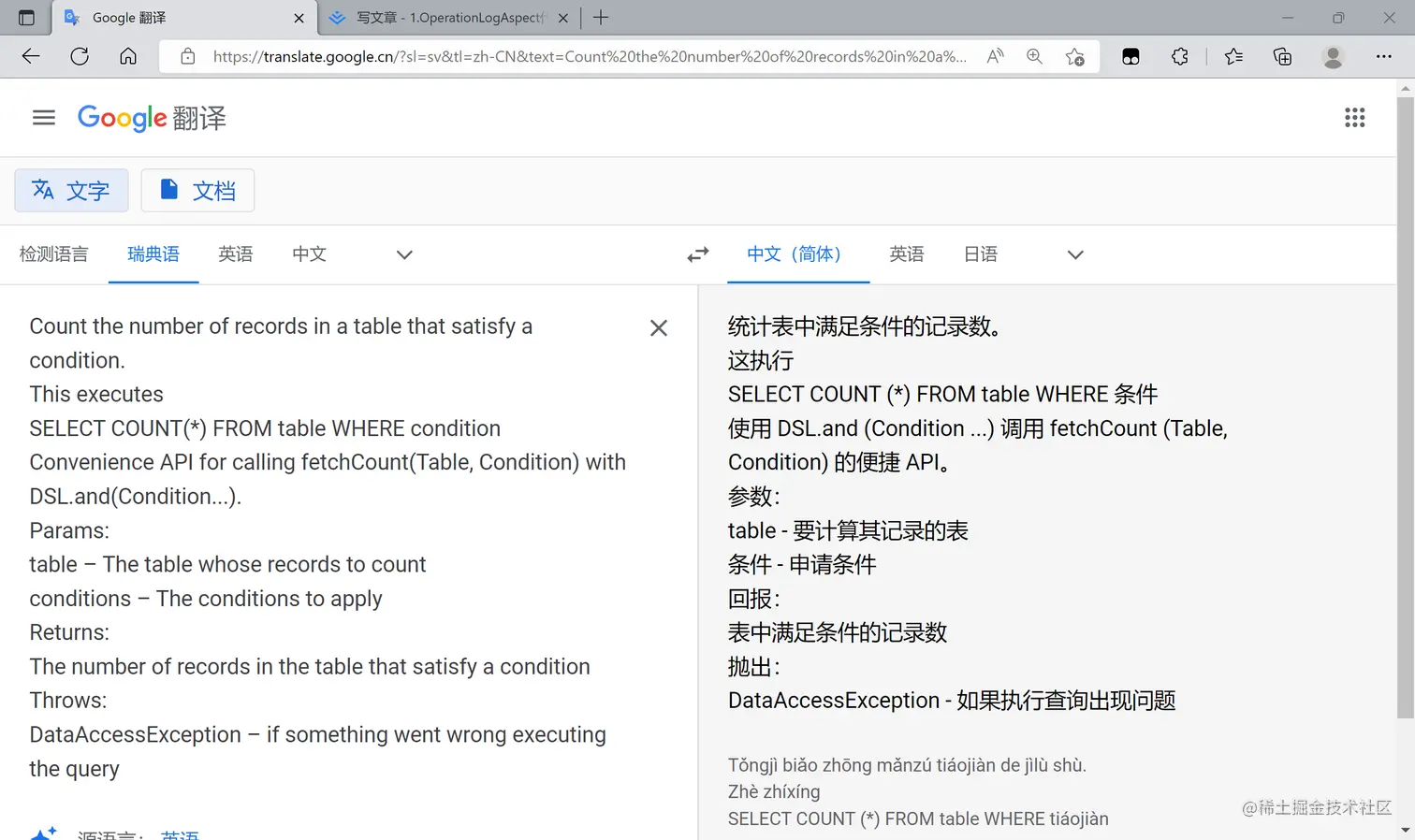Click translated line '回报:'
Screen dimensions: 1415x840
pyautogui.click(x=753, y=599)
